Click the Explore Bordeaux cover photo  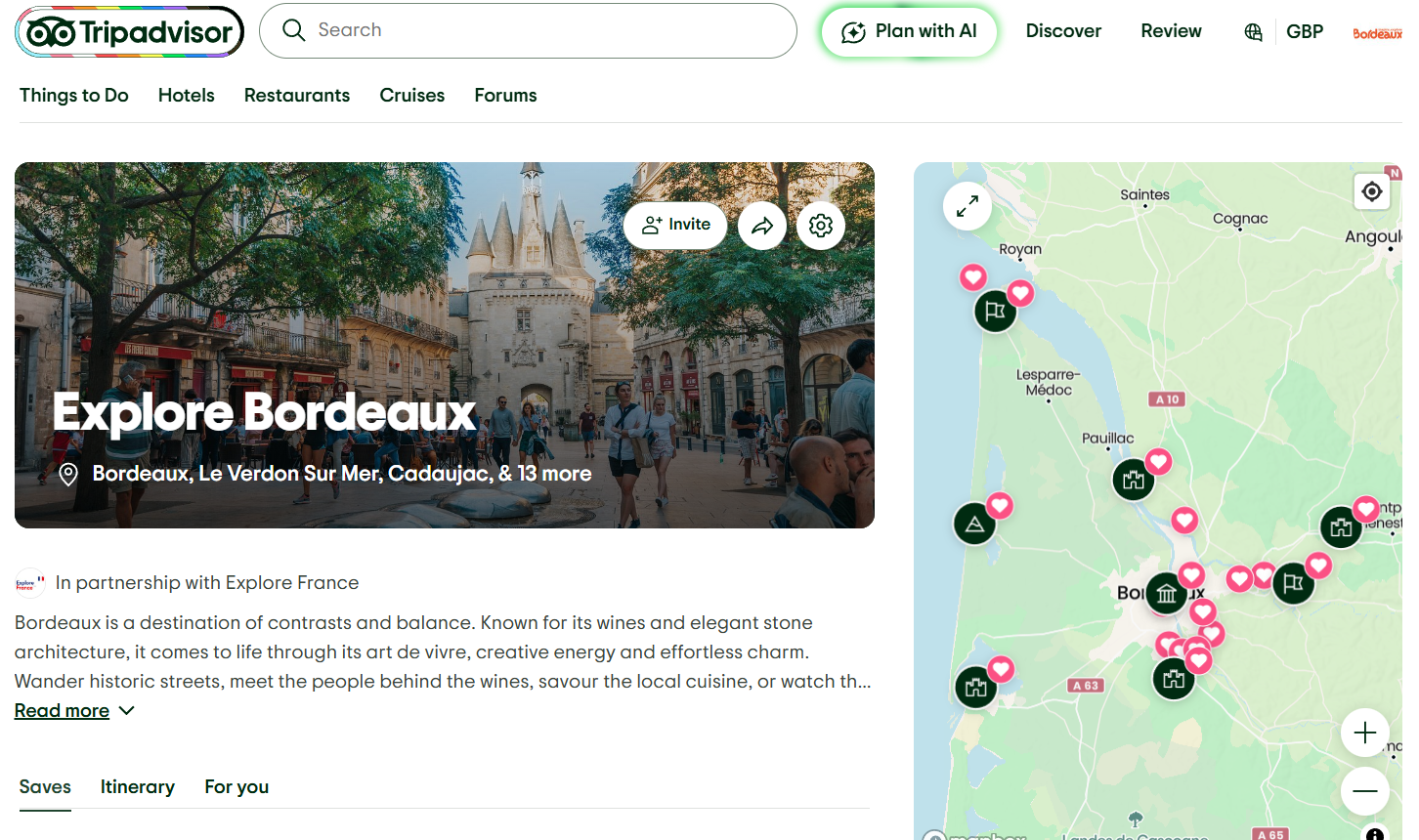click(445, 345)
